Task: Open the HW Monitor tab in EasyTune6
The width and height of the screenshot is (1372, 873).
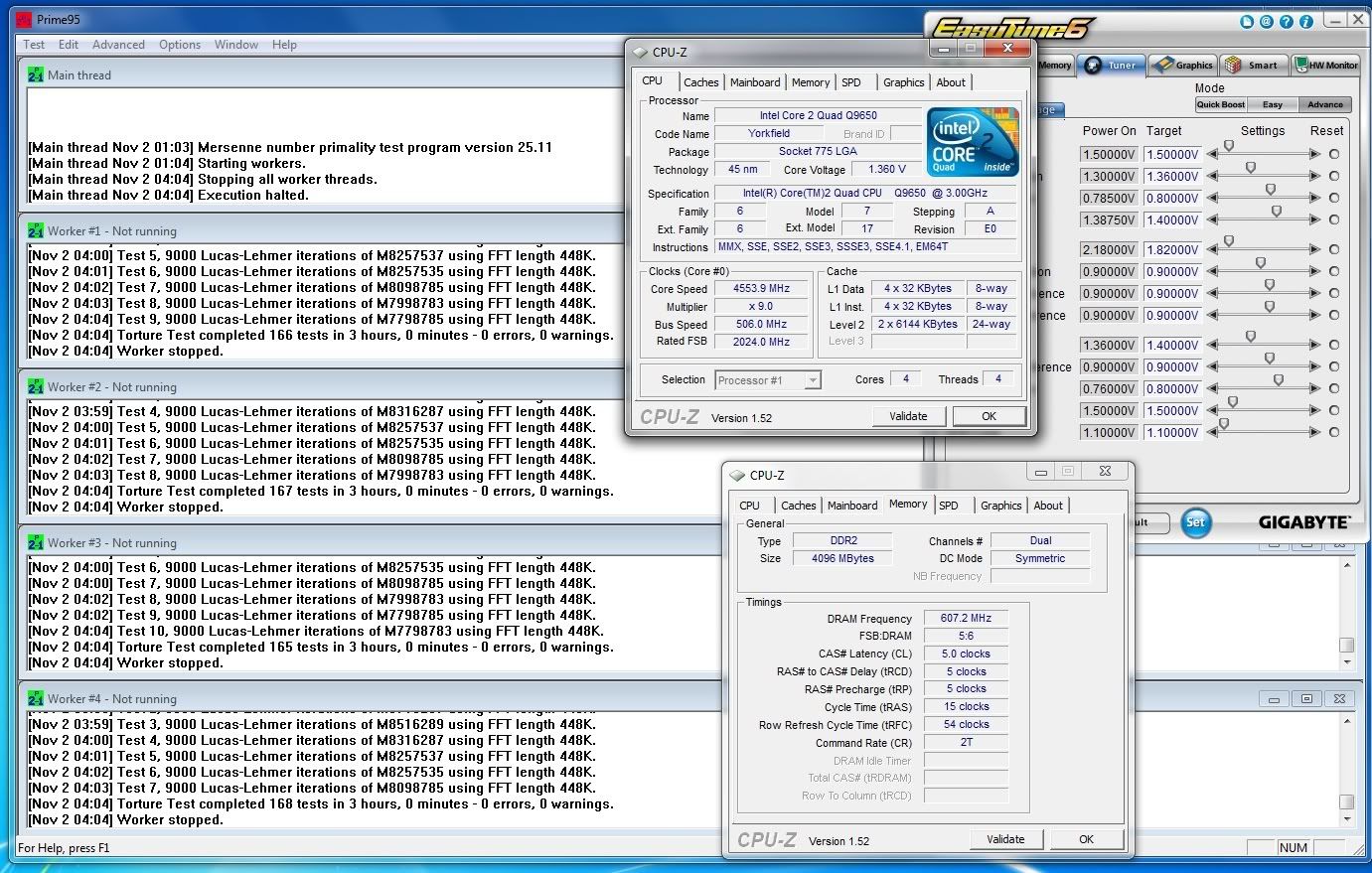Action: [x=1326, y=65]
